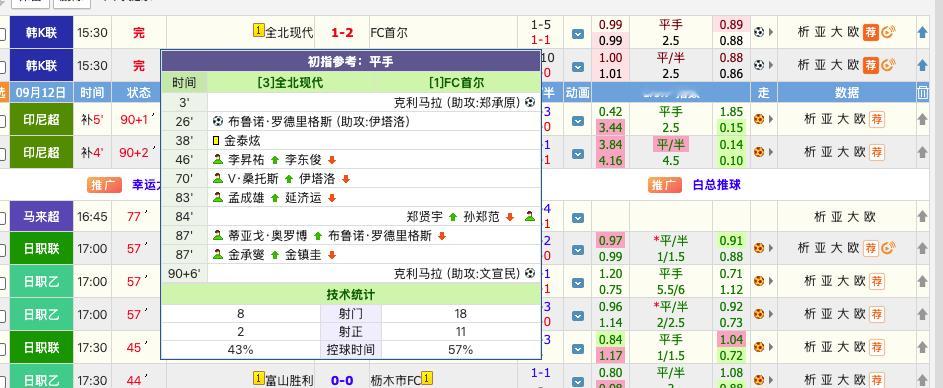Click trash icon in table header
Viewport: 943px width, 388px height.
[x=923, y=93]
